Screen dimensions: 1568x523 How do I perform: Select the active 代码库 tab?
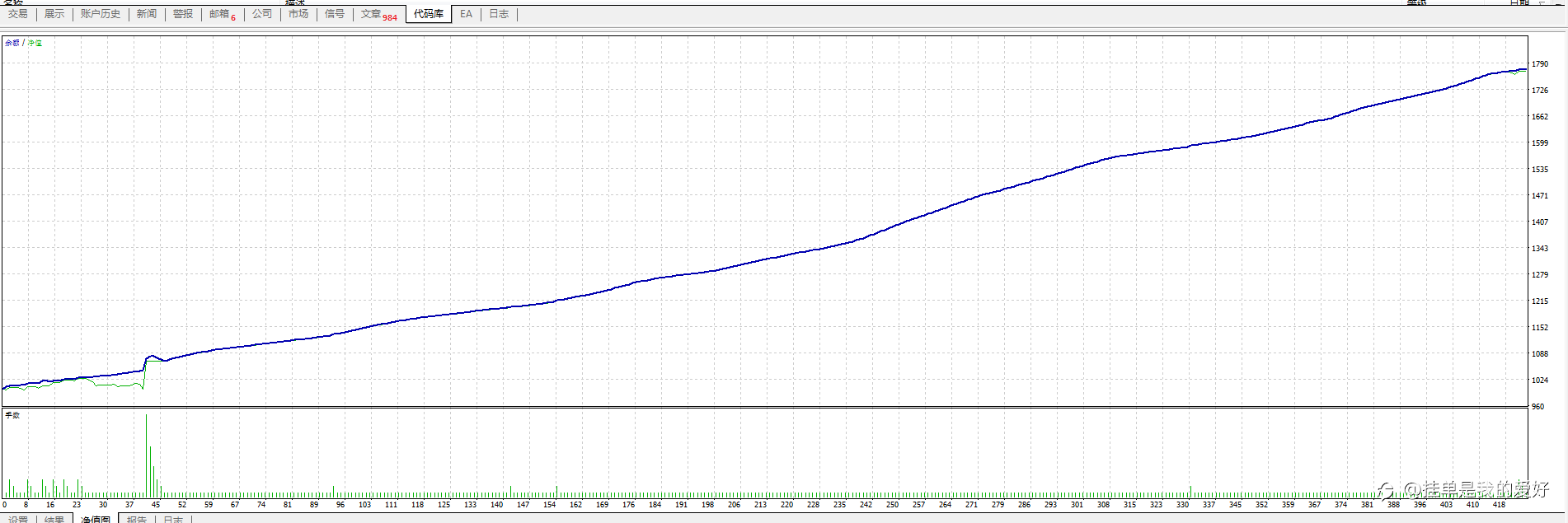click(429, 14)
